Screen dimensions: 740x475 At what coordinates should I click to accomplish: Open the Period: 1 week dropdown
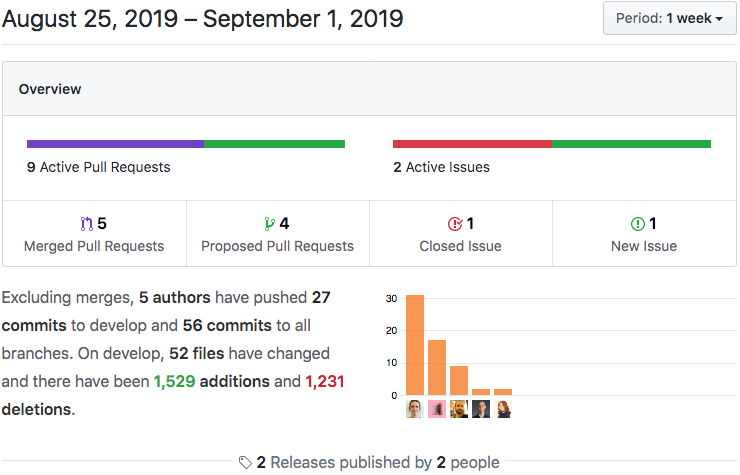coord(669,18)
